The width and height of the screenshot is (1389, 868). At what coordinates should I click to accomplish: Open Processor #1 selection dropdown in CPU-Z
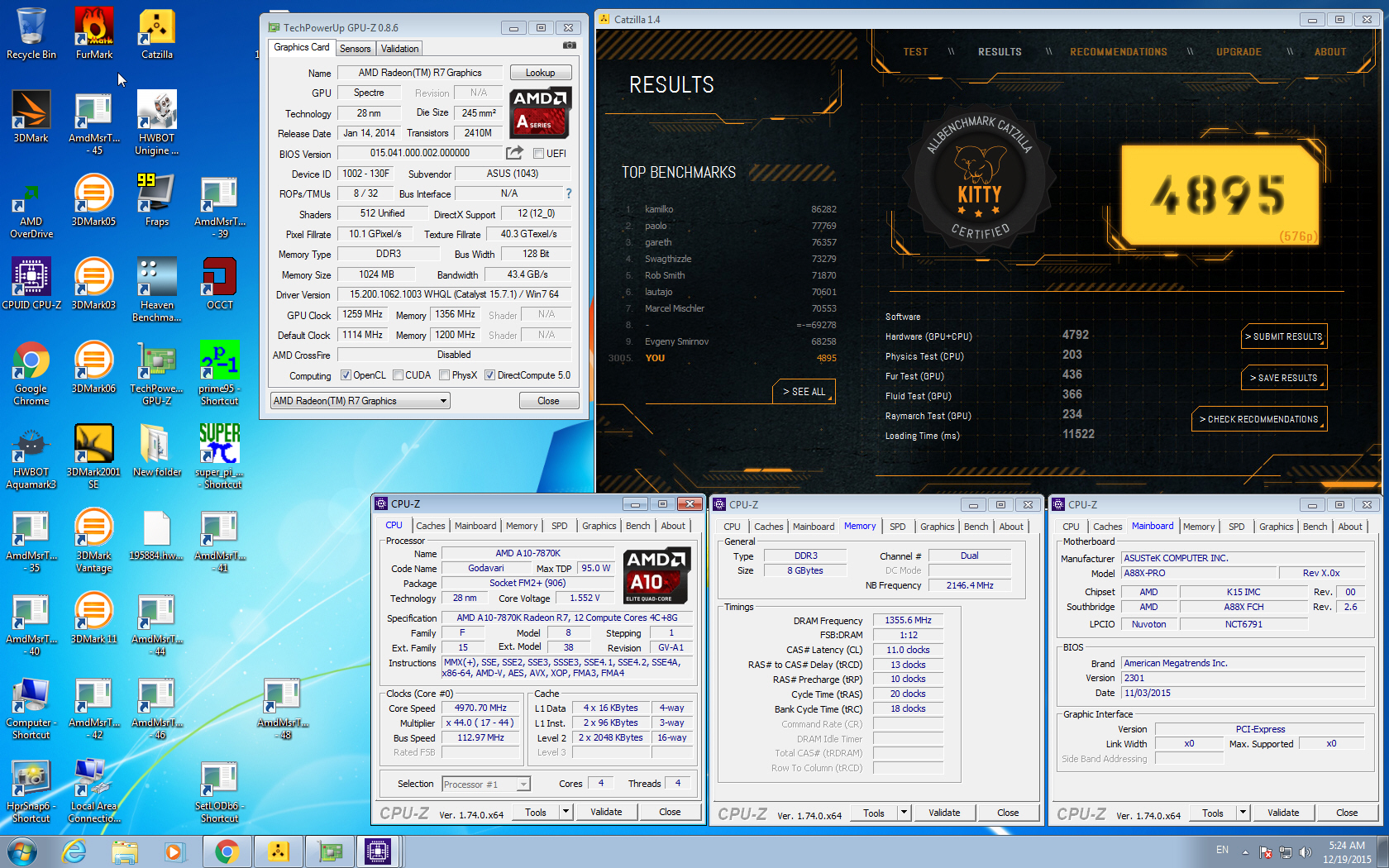(486, 785)
